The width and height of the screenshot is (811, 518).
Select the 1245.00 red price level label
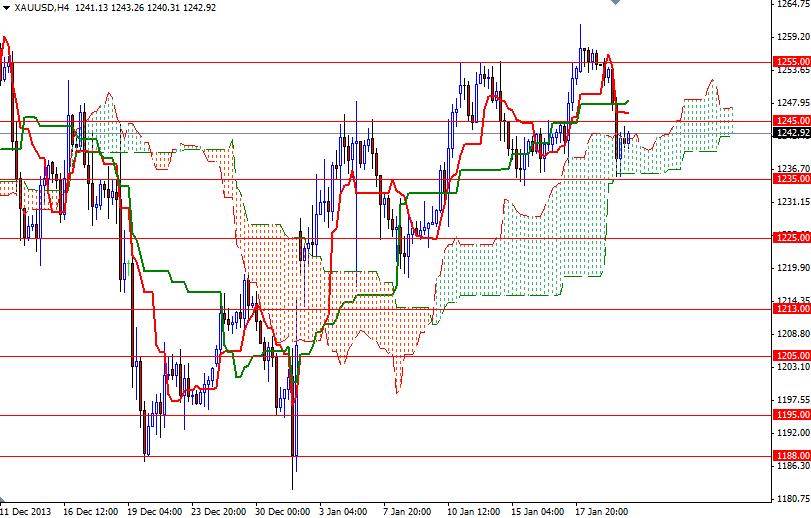[792, 120]
